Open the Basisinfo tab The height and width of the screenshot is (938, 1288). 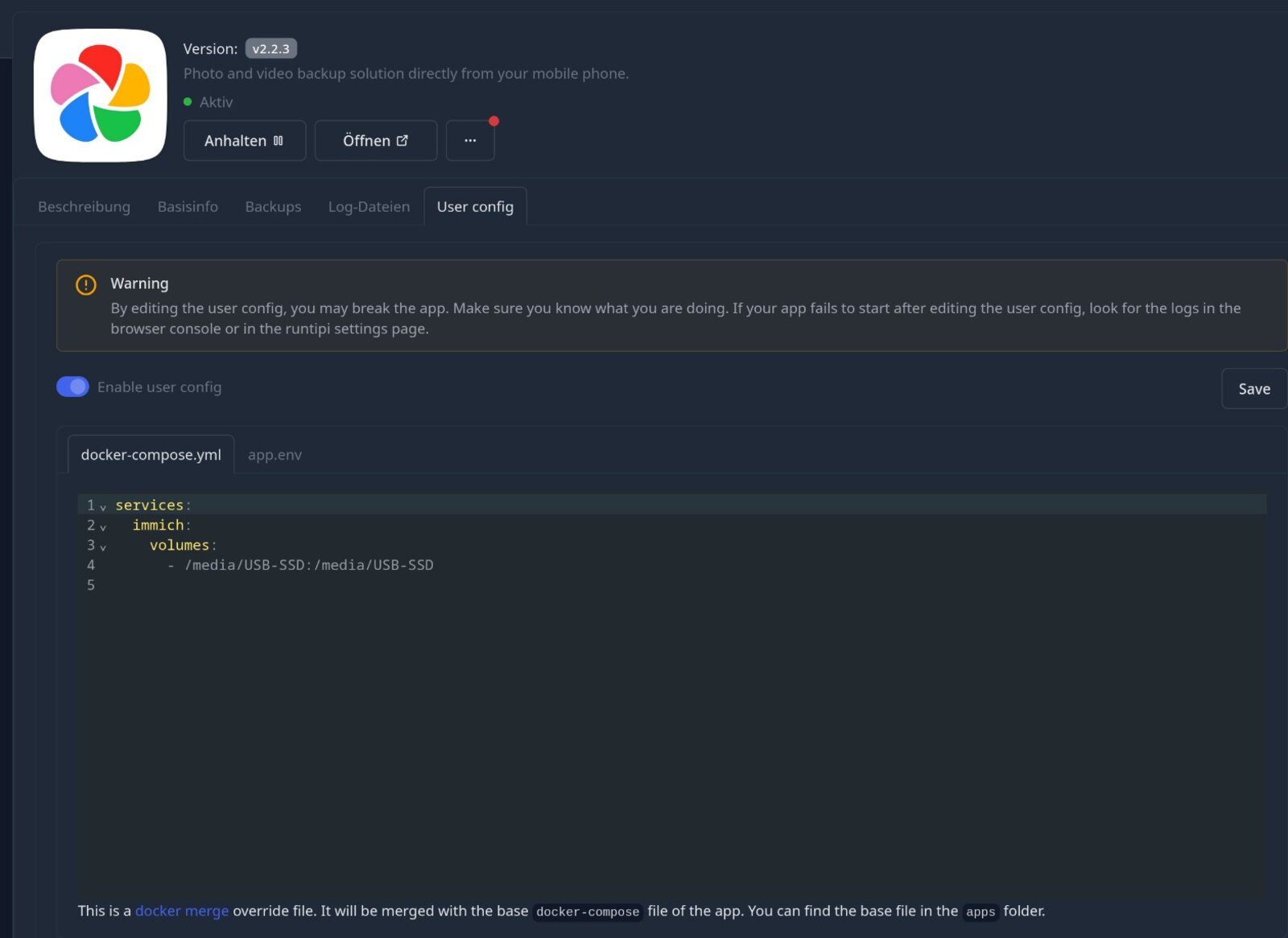pos(188,207)
